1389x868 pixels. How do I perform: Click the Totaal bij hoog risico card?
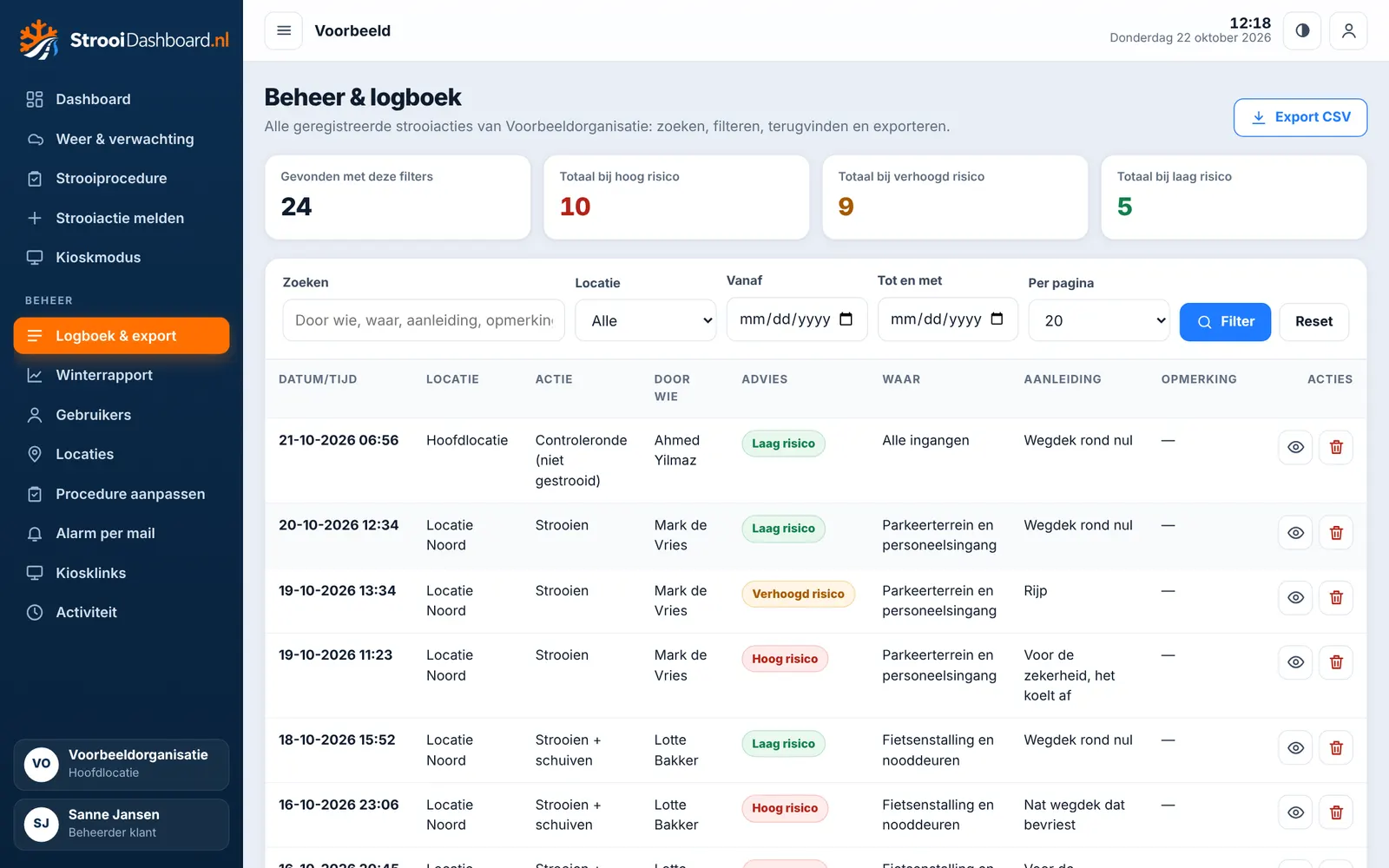point(676,197)
